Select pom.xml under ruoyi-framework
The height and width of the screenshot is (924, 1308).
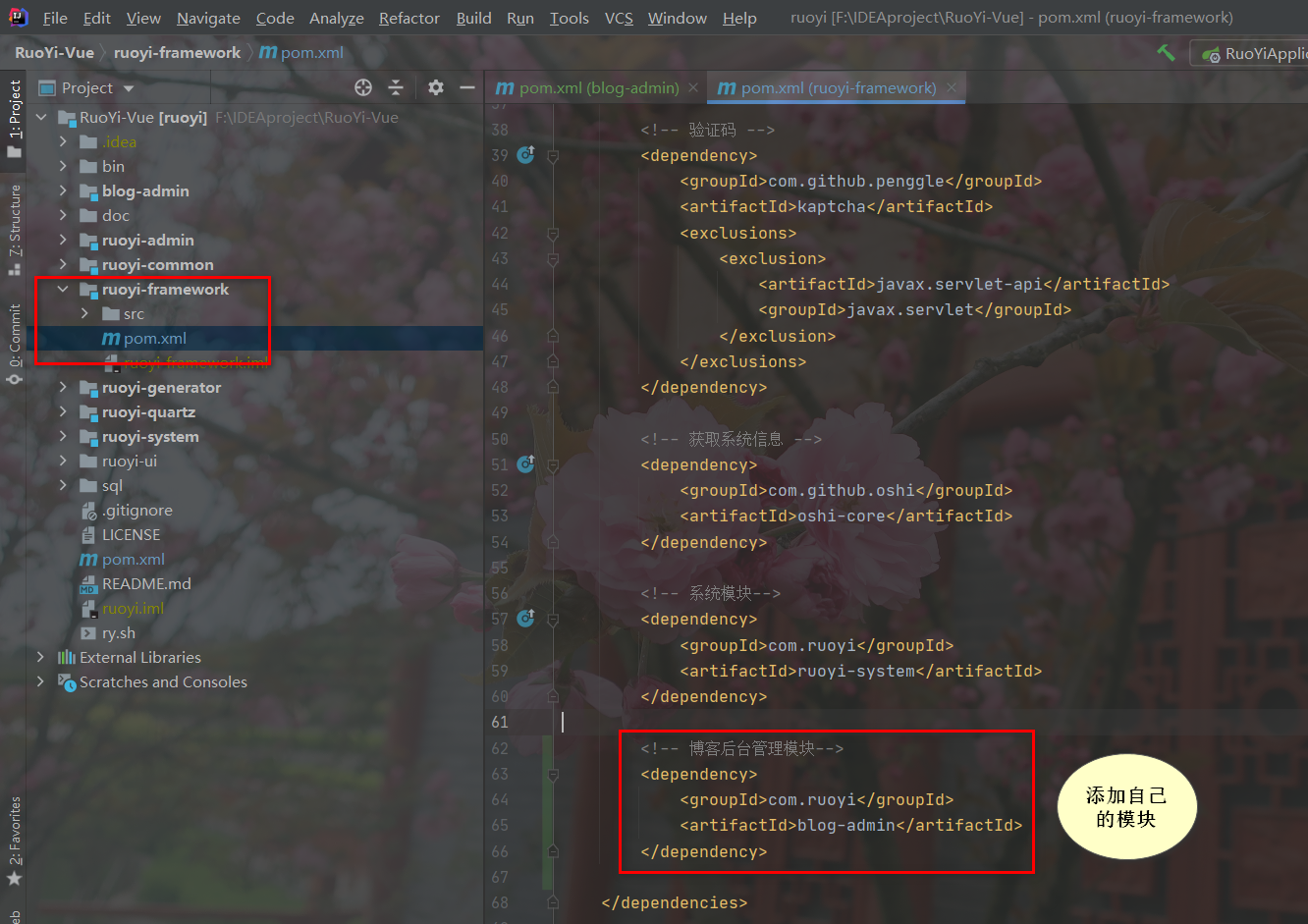154,339
